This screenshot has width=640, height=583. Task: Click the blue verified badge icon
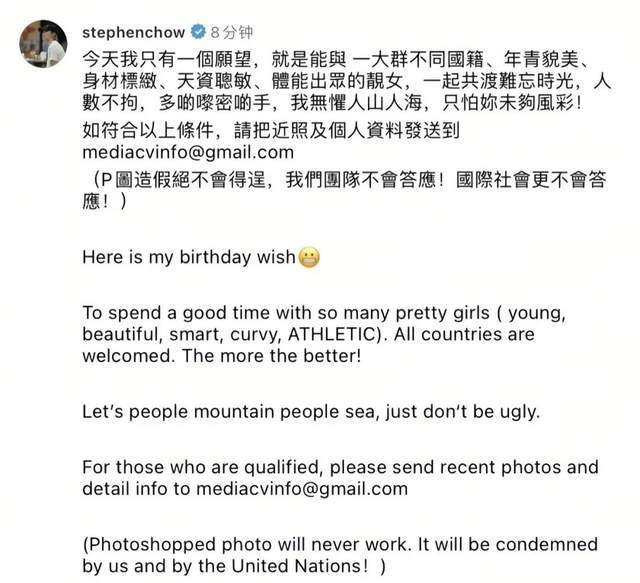pyautogui.click(x=198, y=31)
